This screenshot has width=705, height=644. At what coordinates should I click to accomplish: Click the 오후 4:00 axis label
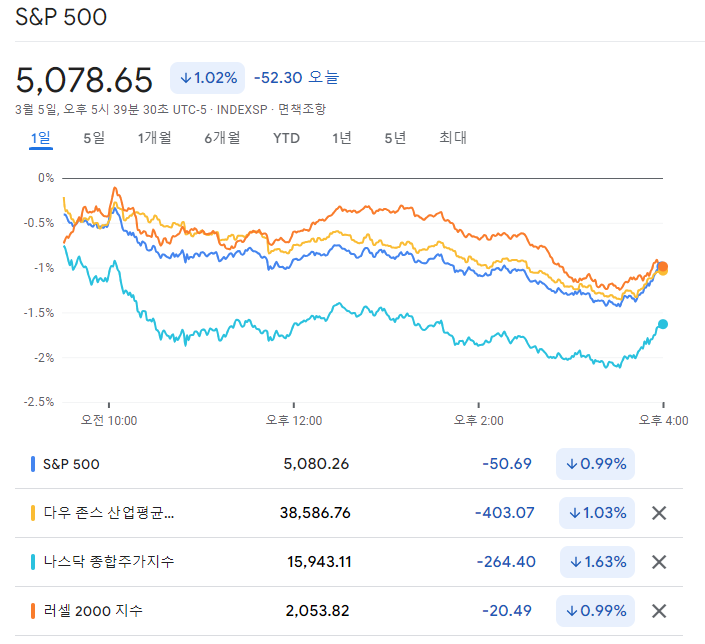(663, 420)
